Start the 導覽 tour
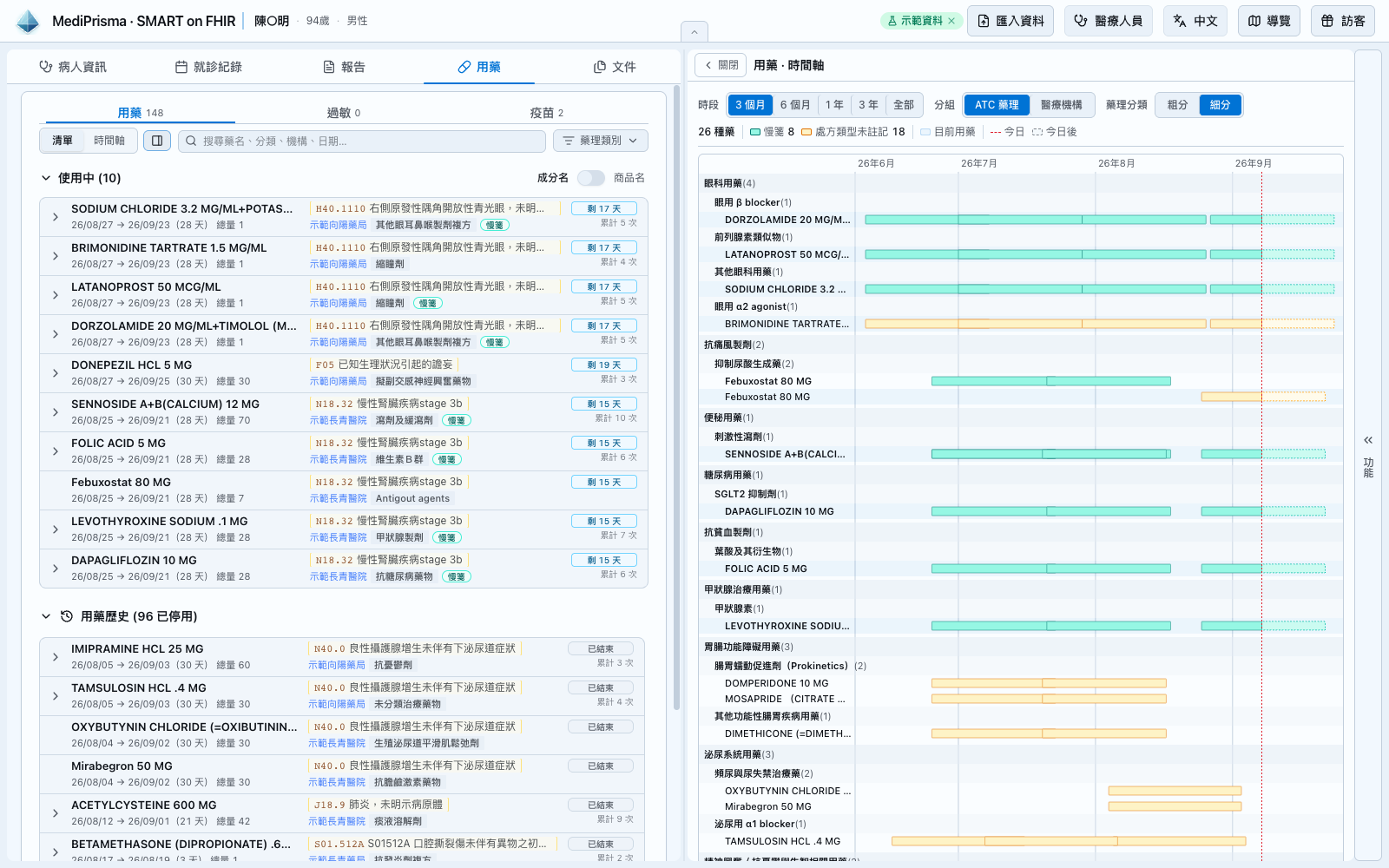This screenshot has width=1389, height=868. coord(1268,21)
